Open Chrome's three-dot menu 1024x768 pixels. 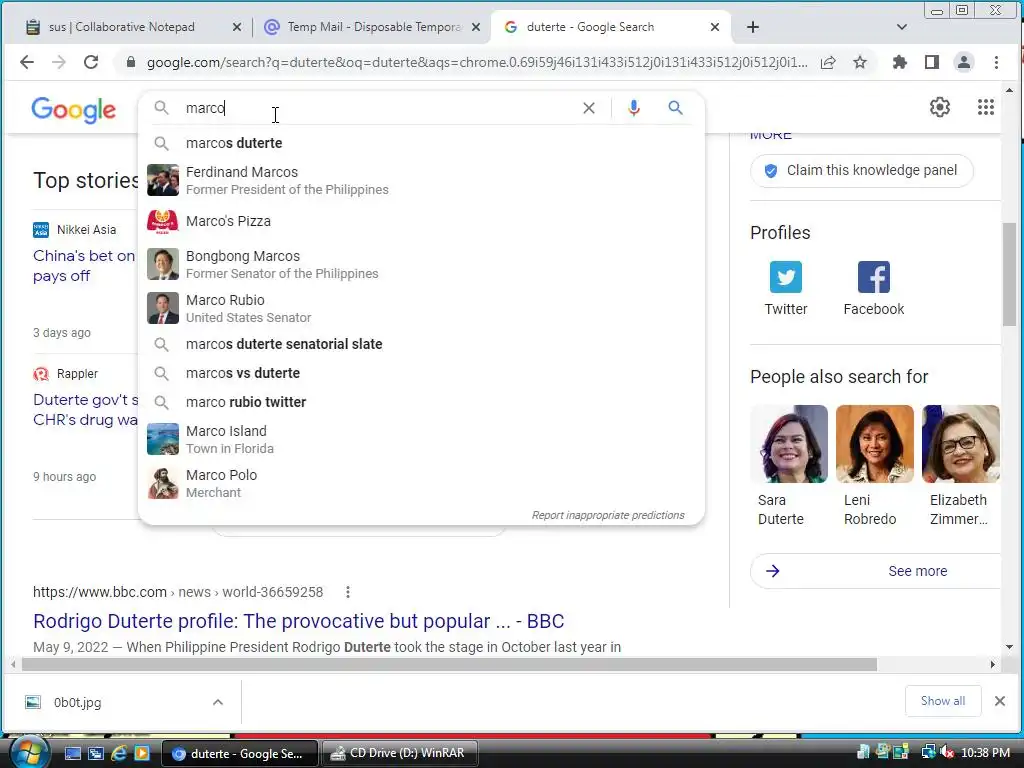pos(996,62)
